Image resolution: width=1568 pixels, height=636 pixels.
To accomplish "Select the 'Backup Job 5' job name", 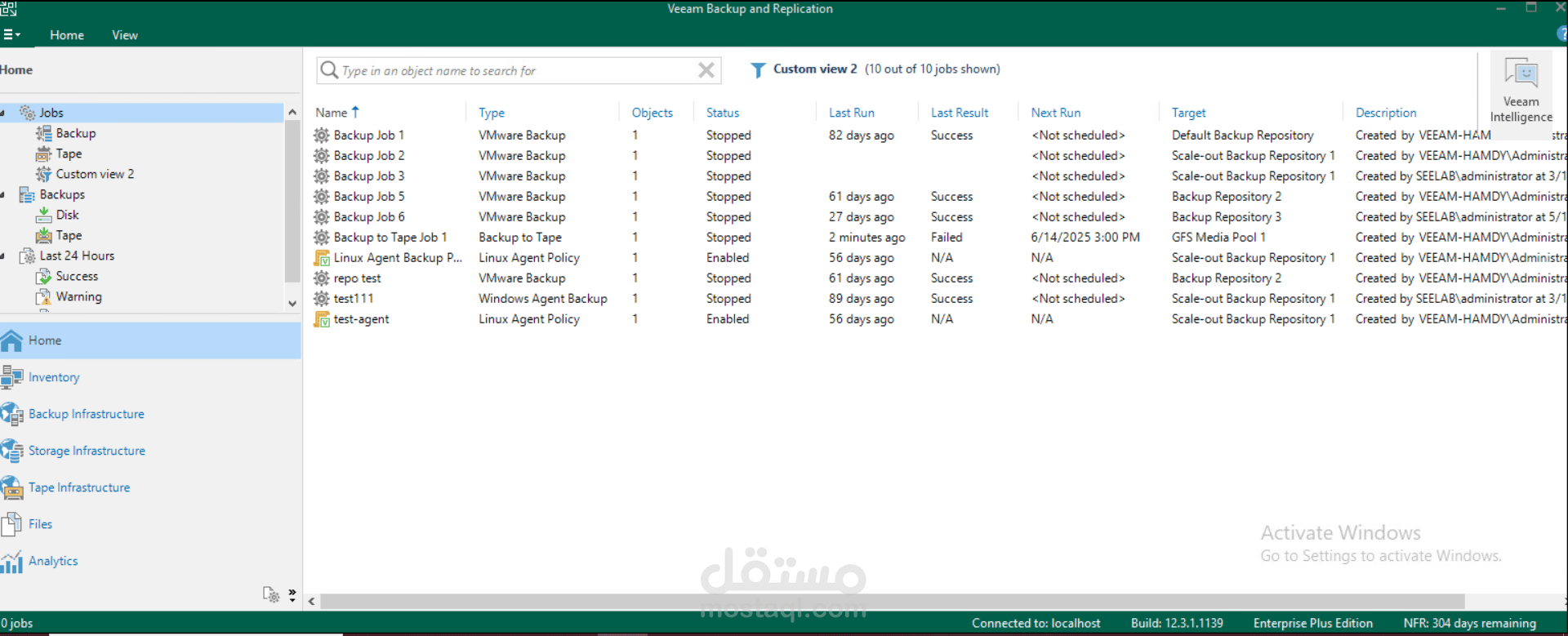I will (369, 197).
